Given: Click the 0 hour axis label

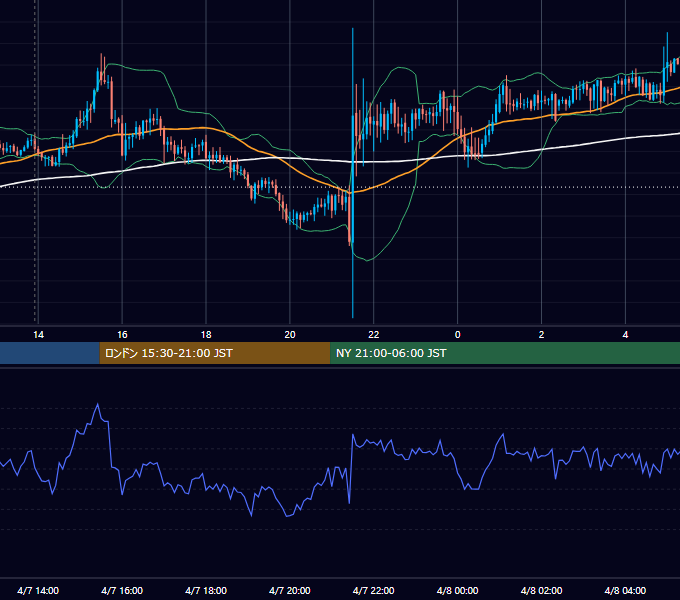Looking at the screenshot, I should click(x=458, y=335).
